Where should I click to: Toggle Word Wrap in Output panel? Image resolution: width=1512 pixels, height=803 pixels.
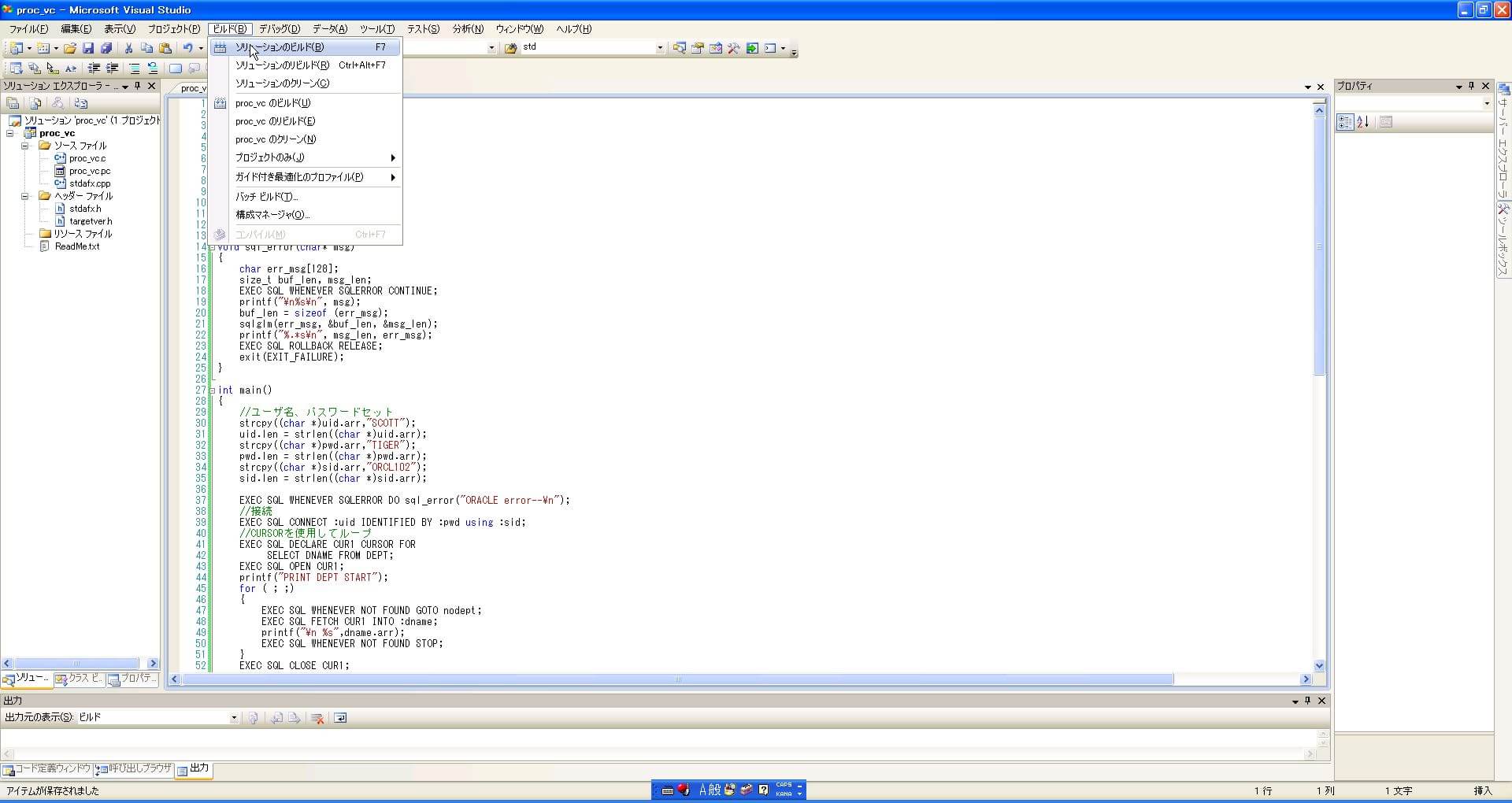[340, 718]
